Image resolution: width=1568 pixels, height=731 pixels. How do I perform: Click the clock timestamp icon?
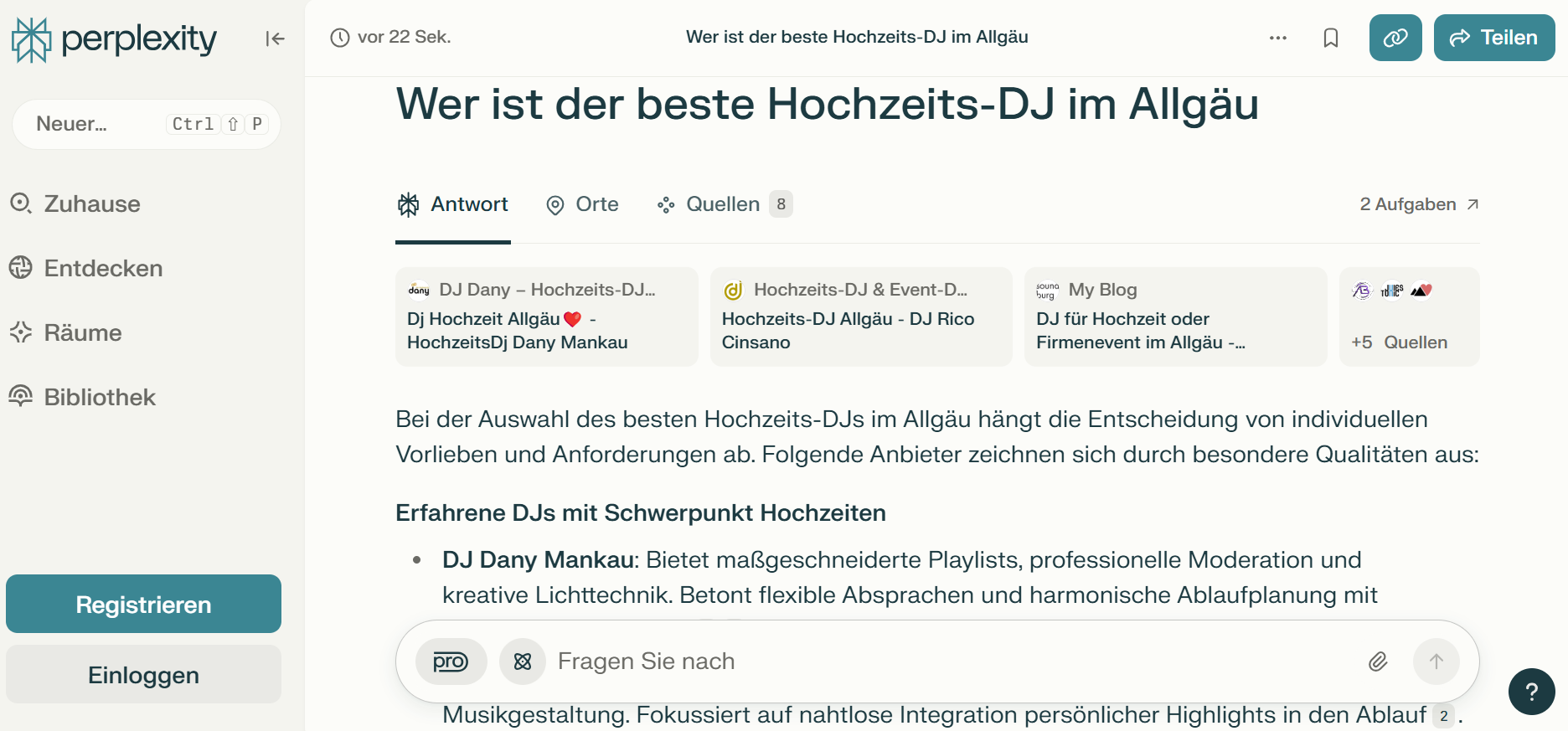pyautogui.click(x=339, y=38)
